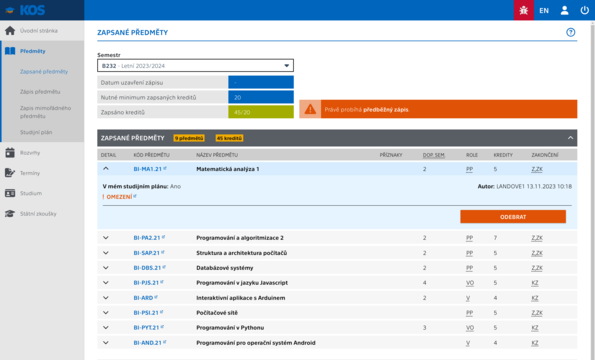Open Zápis mimořádného předmětu

pyautogui.click(x=45, y=112)
